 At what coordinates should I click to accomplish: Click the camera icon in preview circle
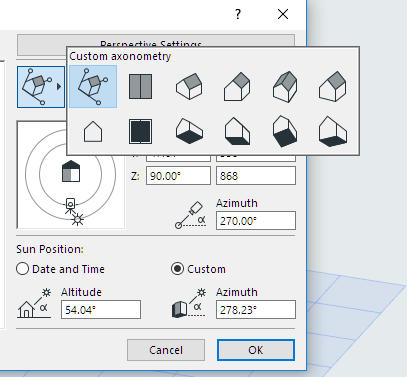pyautogui.click(x=70, y=206)
